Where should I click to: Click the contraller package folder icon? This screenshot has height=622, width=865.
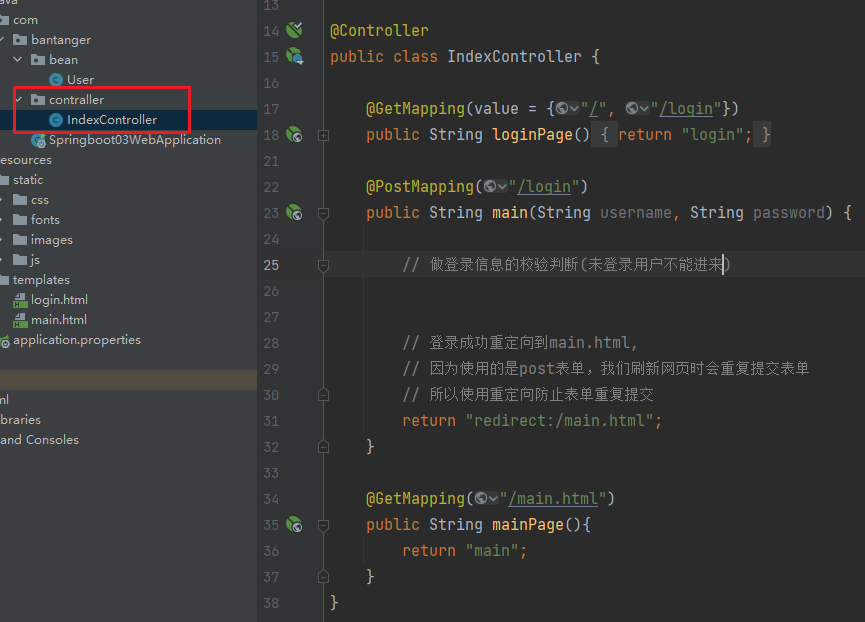click(x=38, y=100)
